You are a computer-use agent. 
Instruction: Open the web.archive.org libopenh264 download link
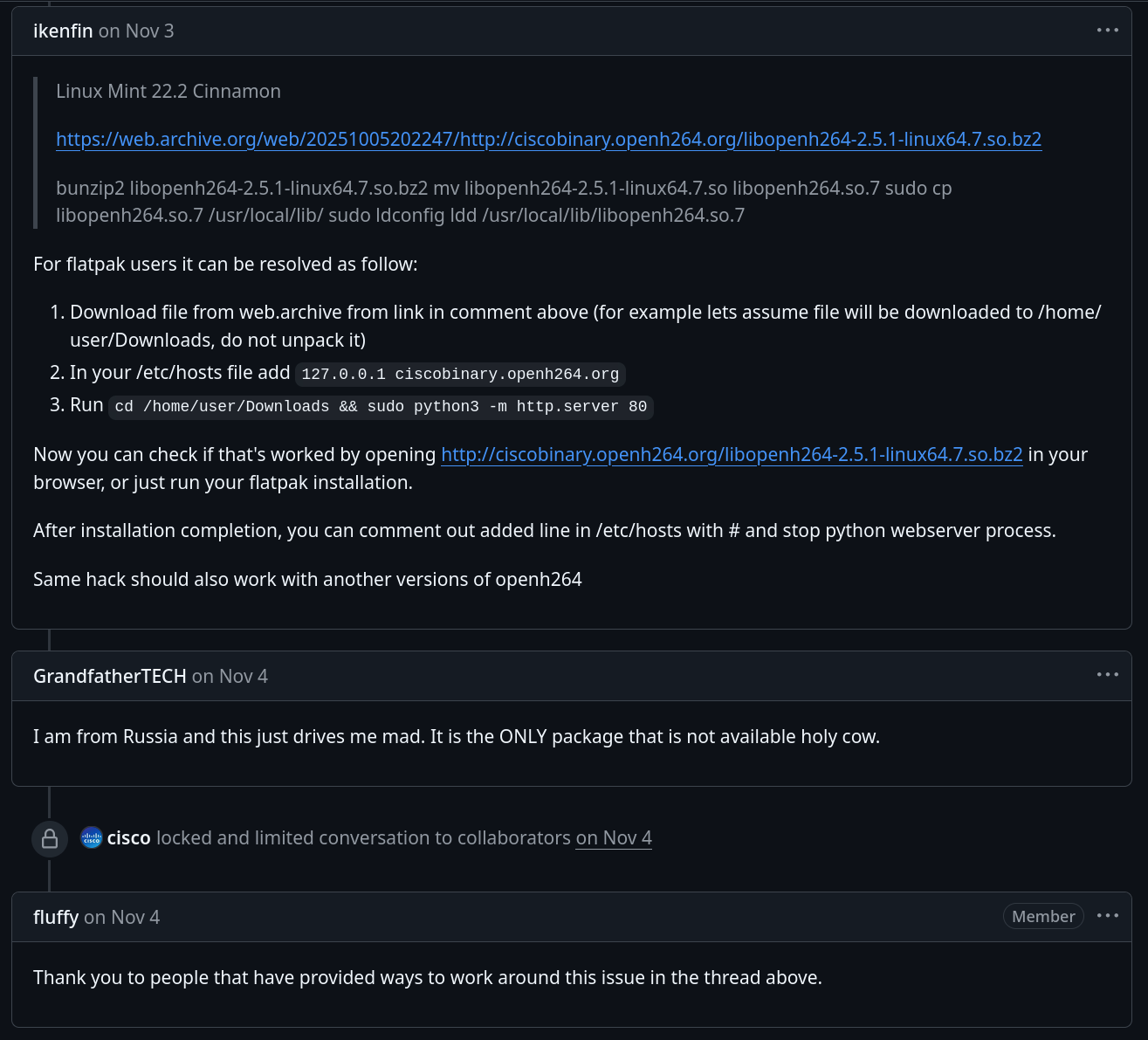click(548, 140)
